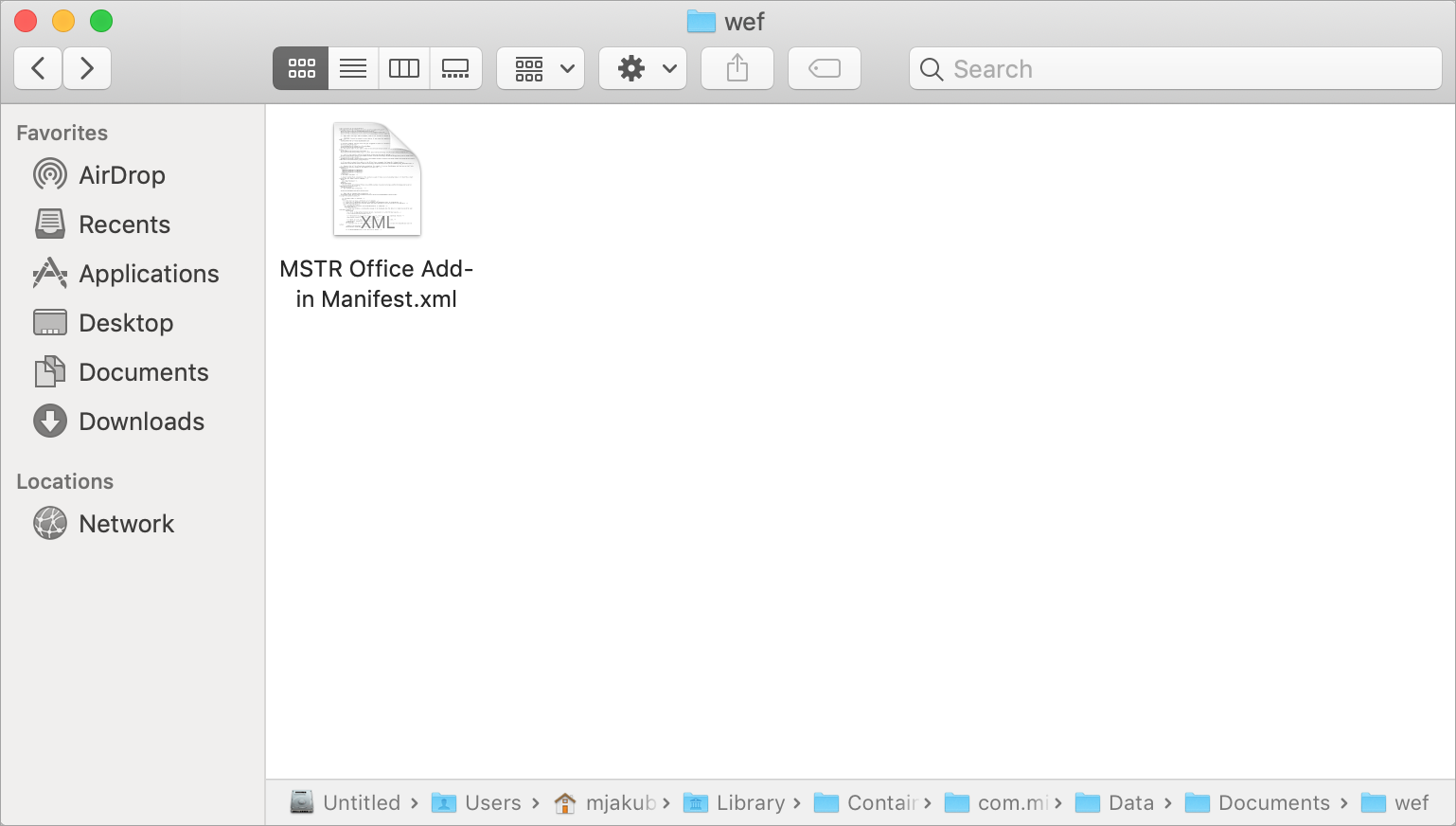Click the Edit Tags button
1456x826 pixels.
[x=824, y=67]
